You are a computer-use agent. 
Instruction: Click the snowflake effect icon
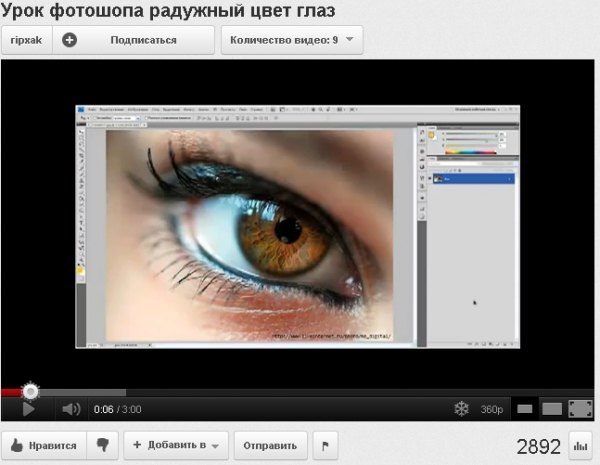[x=461, y=409]
